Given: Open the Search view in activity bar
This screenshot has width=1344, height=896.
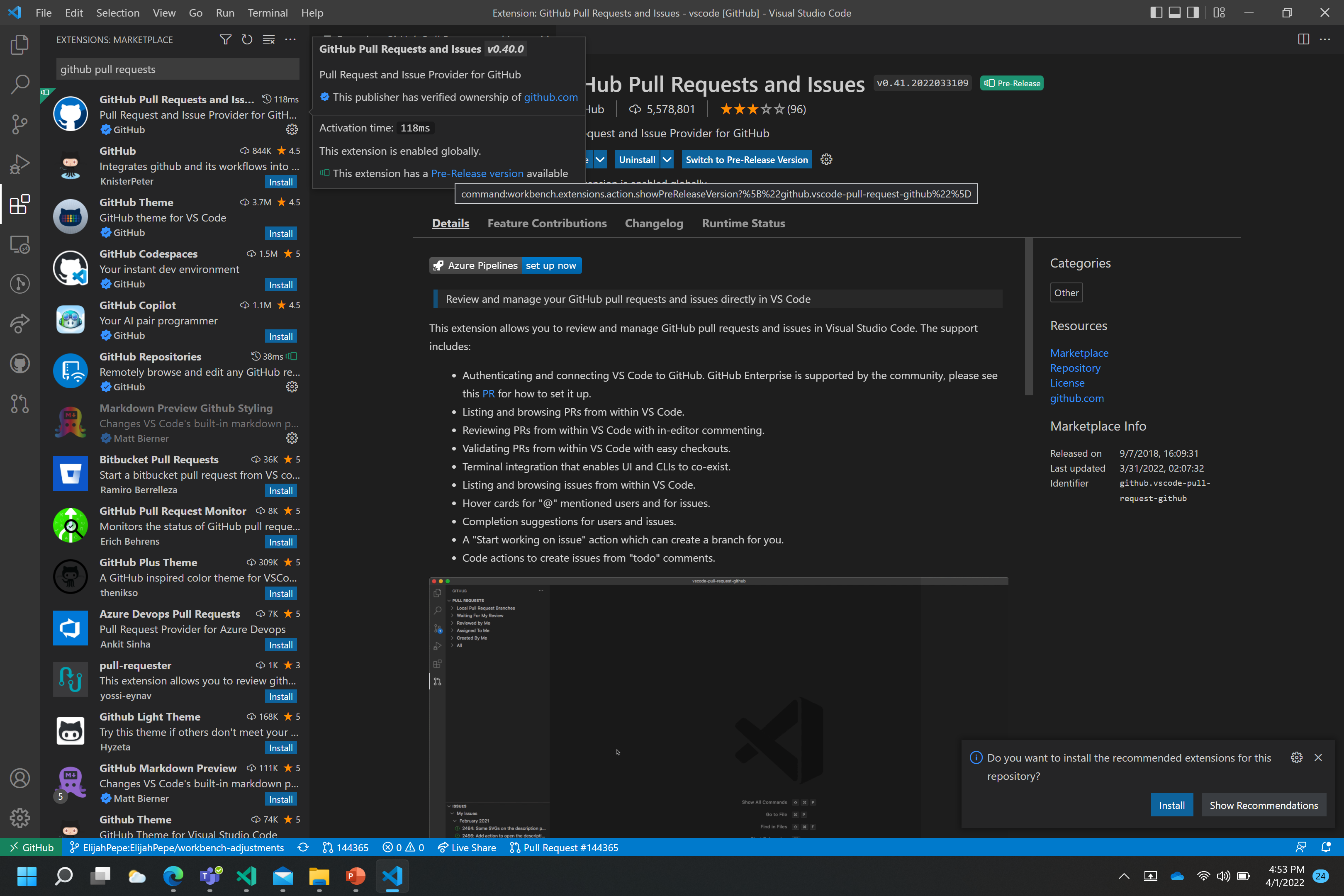Looking at the screenshot, I should click(x=19, y=85).
